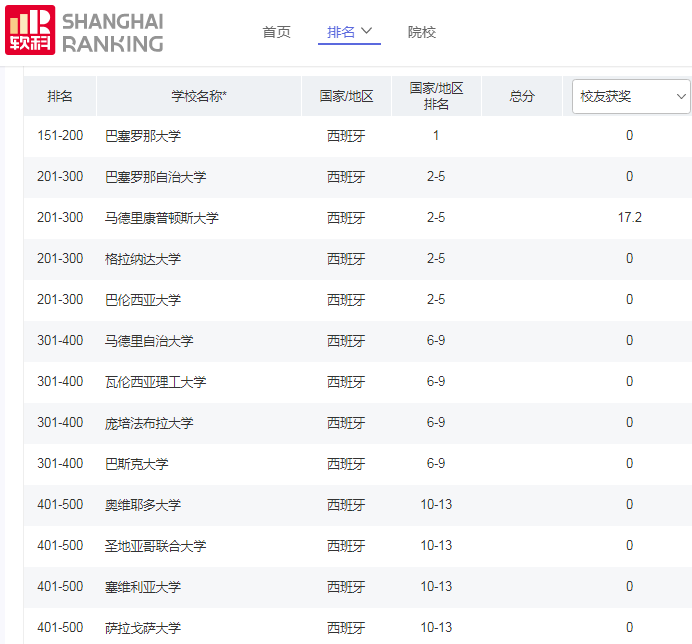The height and width of the screenshot is (644, 692).
Task: Click the 国家/地区排名 column header
Action: [436, 96]
